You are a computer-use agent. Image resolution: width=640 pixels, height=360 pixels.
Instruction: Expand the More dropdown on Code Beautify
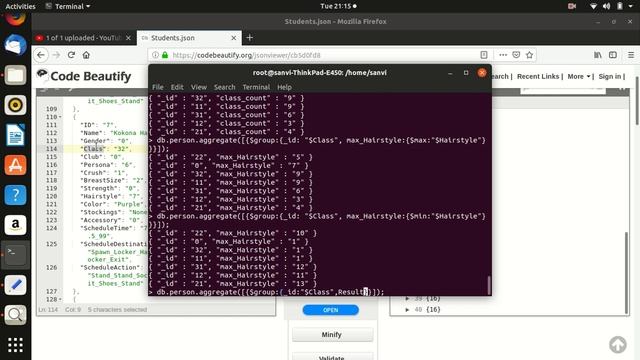click(579, 76)
